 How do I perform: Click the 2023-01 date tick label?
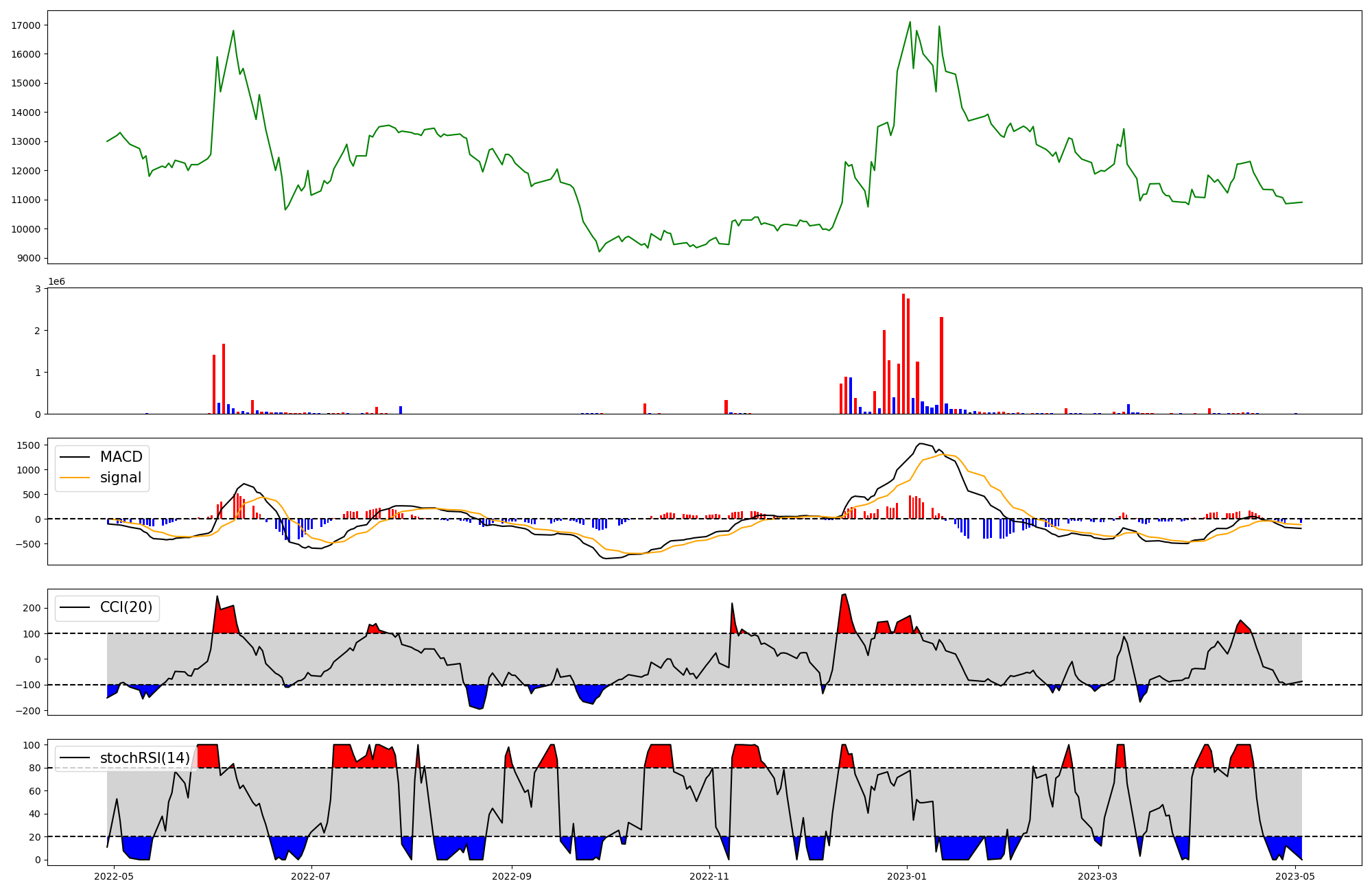[907, 876]
